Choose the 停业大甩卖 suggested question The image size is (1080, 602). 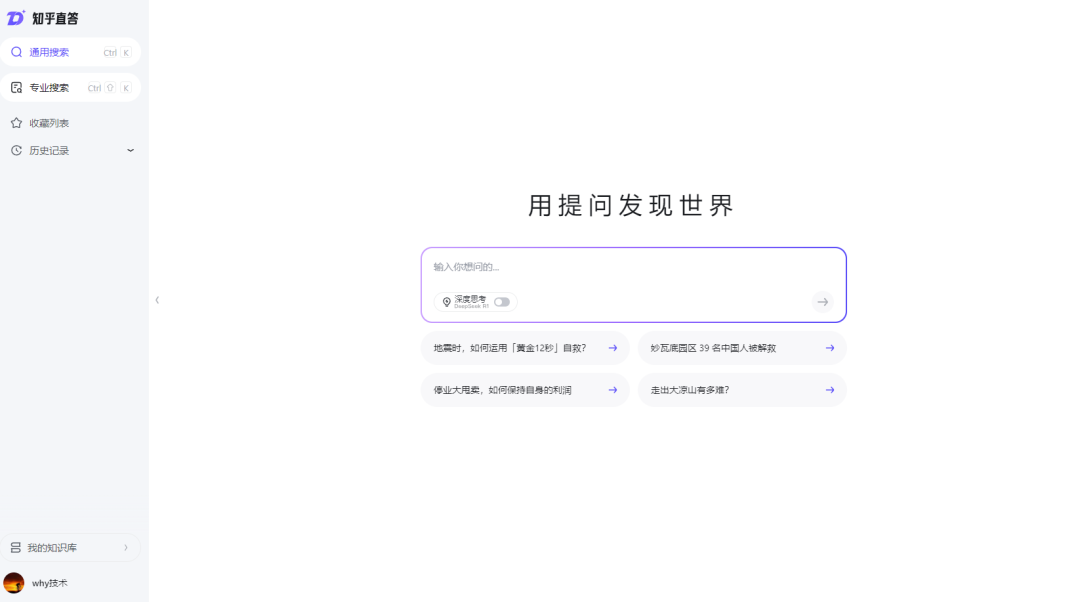[x=525, y=390]
